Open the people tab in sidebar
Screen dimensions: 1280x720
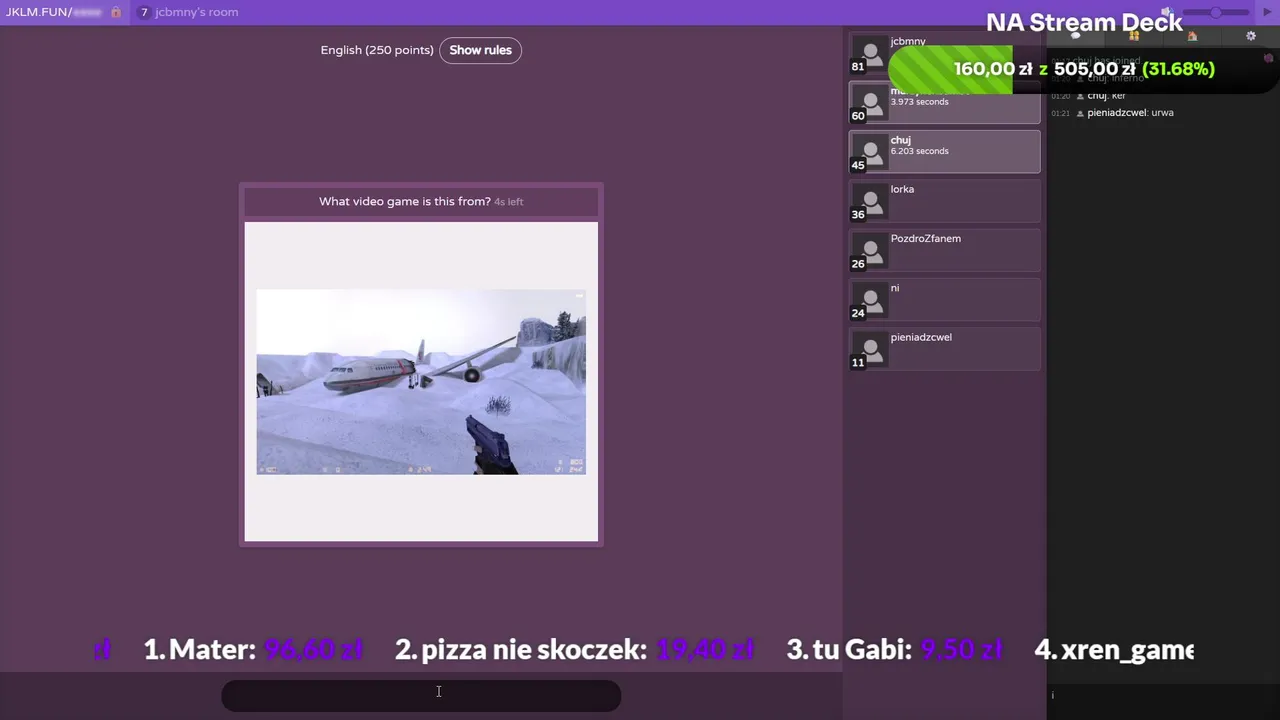[x=1134, y=36]
